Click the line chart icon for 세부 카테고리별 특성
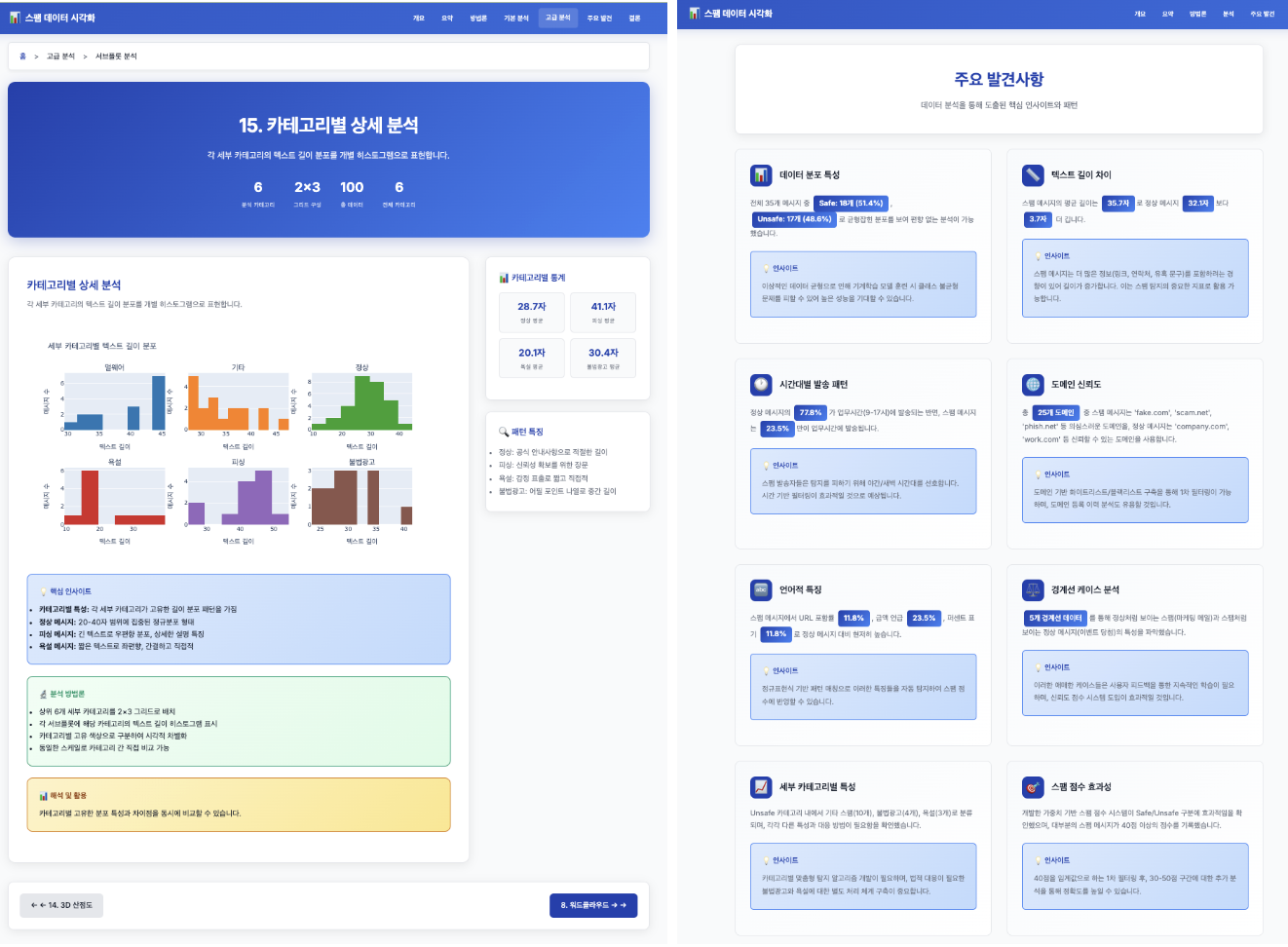The height and width of the screenshot is (947, 1288). click(x=761, y=787)
